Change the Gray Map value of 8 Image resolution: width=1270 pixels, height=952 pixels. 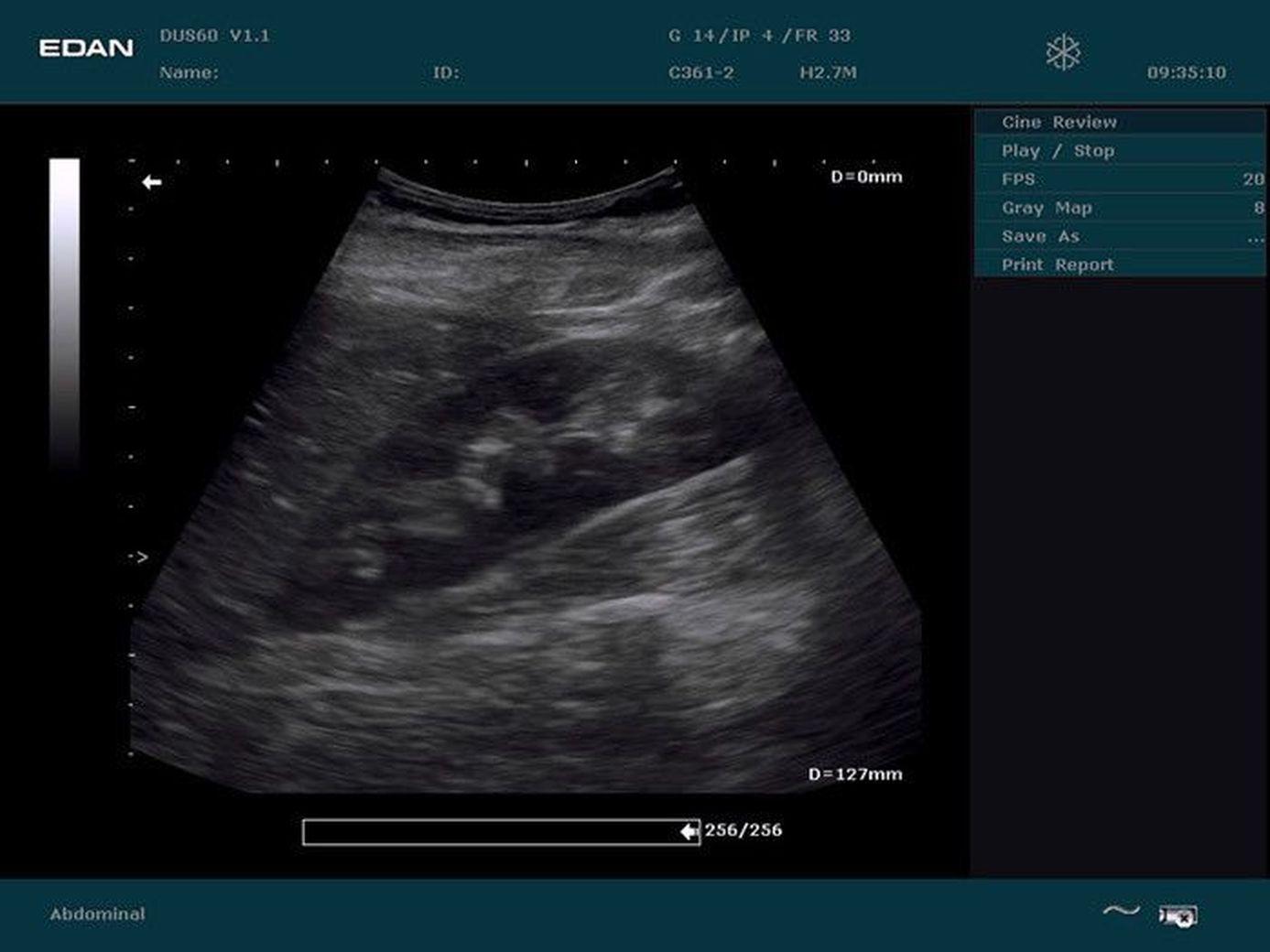point(1257,208)
